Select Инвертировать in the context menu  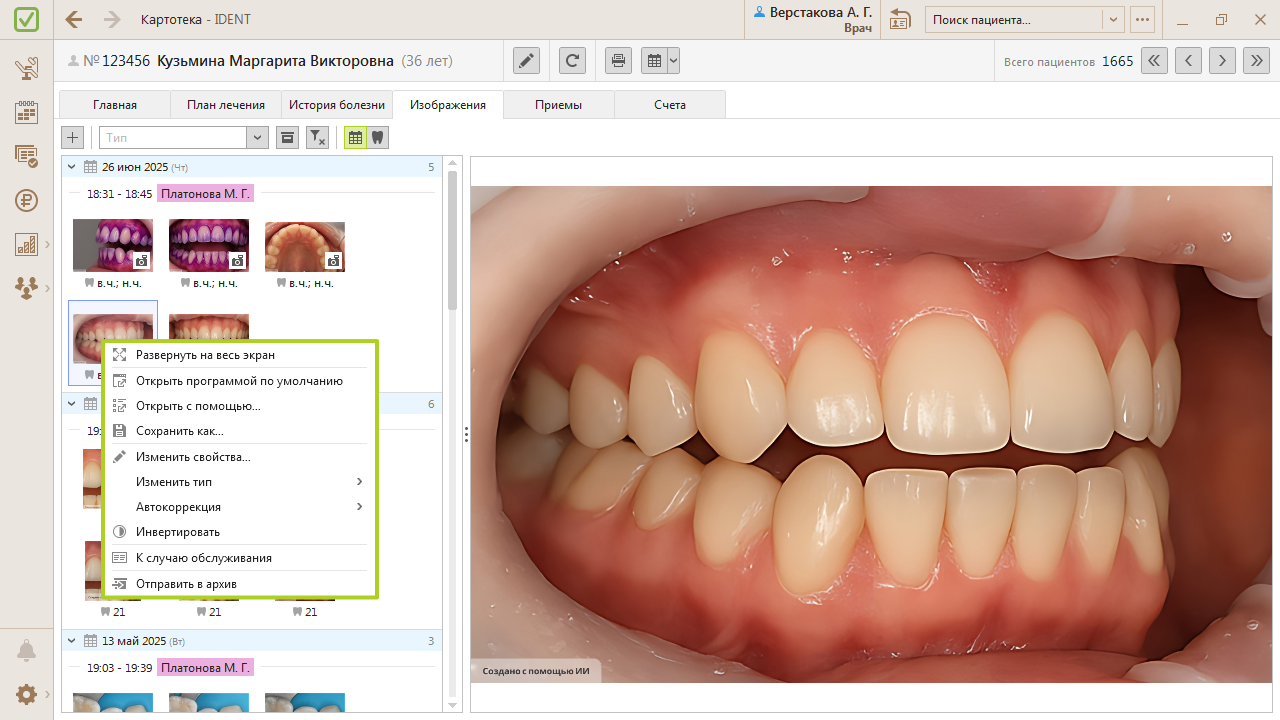pyautogui.click(x=178, y=532)
